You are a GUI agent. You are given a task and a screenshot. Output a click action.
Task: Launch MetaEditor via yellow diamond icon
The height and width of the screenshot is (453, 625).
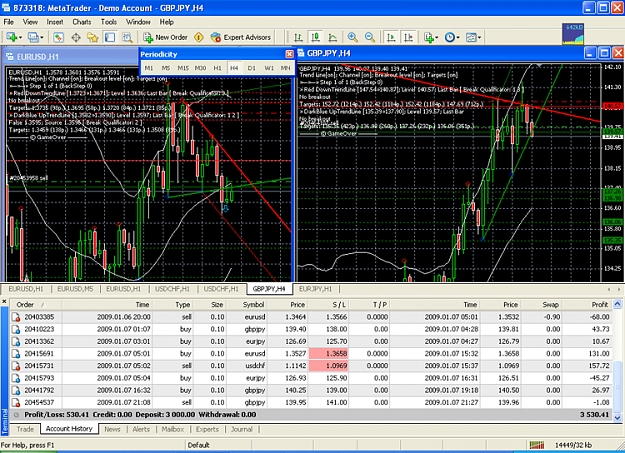point(199,37)
